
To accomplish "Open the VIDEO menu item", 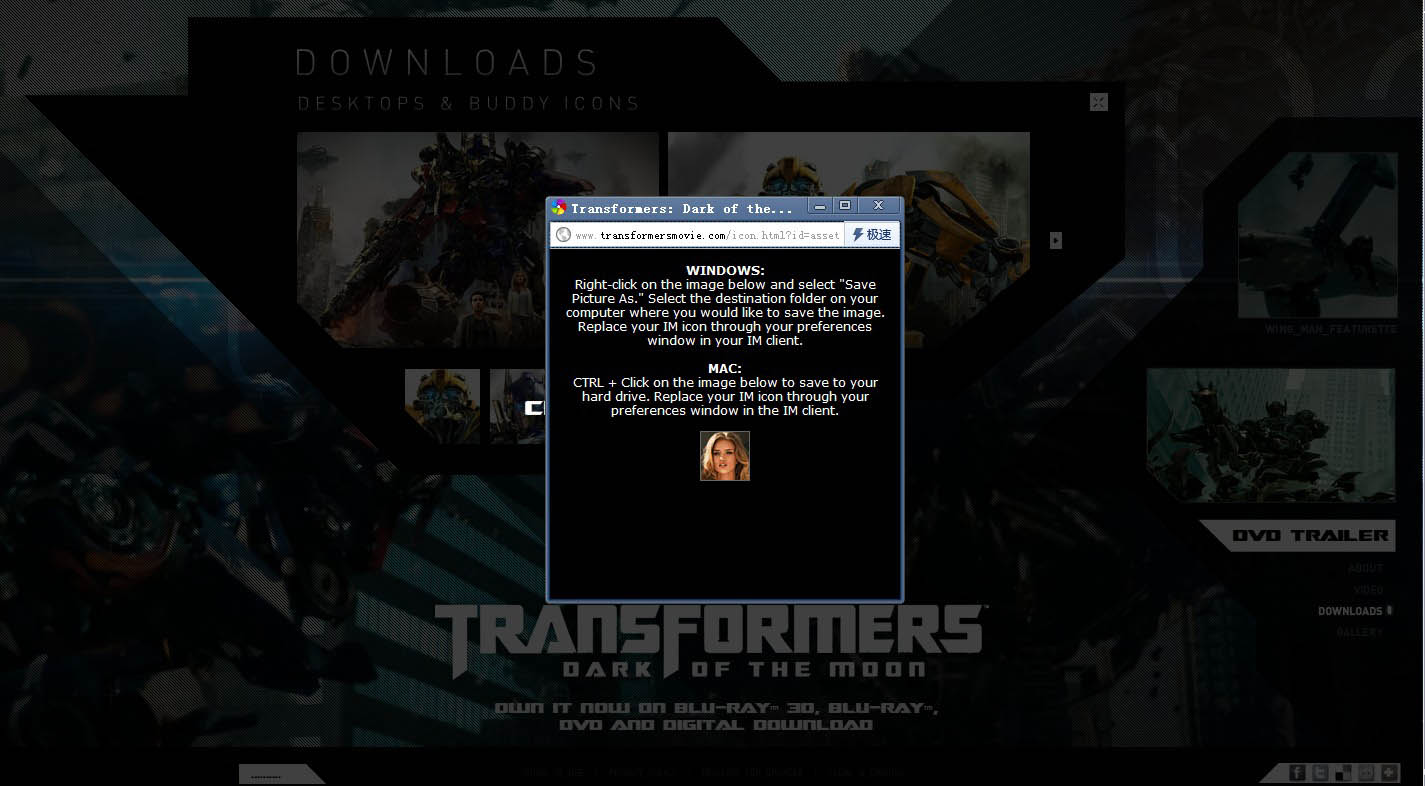I will coord(1368,590).
